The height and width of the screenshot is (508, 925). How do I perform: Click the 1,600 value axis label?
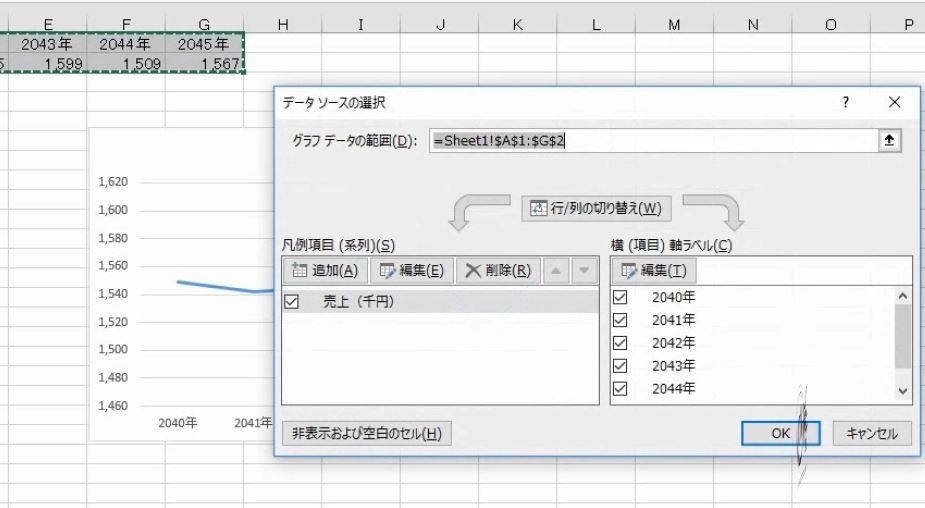pyautogui.click(x=113, y=209)
